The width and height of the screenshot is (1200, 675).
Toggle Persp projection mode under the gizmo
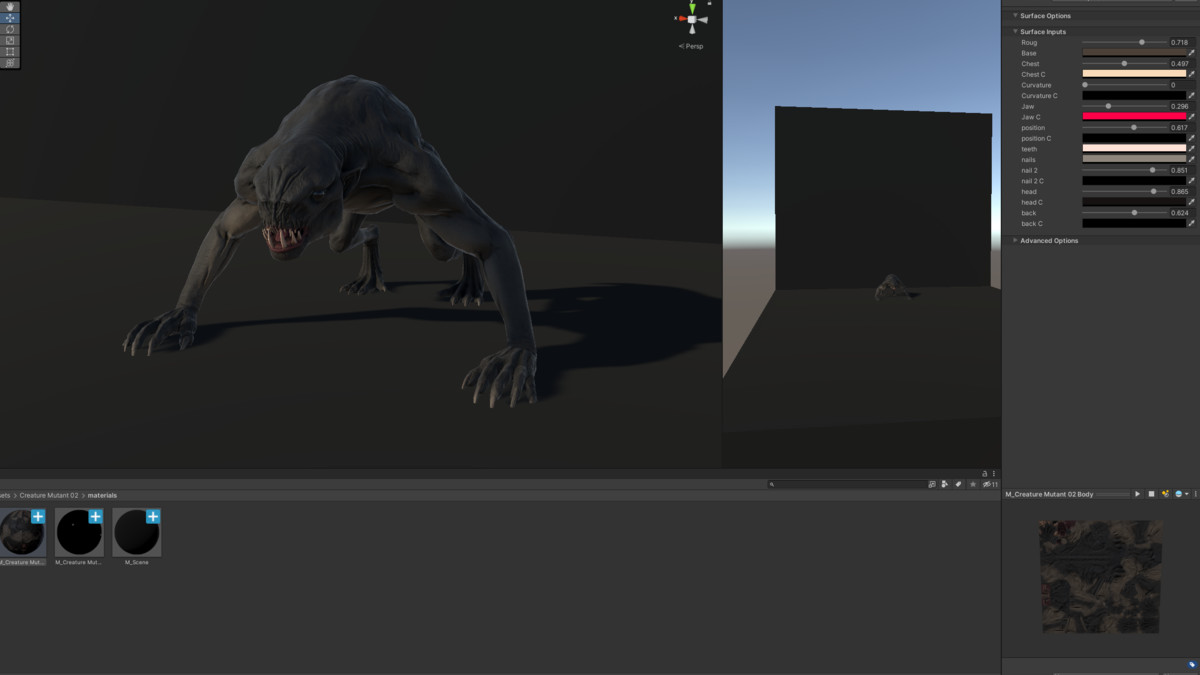click(691, 46)
